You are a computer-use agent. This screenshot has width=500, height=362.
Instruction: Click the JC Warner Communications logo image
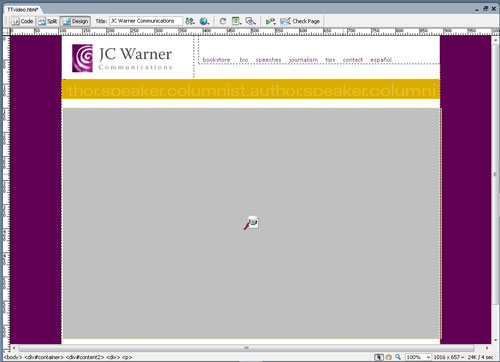[x=122, y=58]
